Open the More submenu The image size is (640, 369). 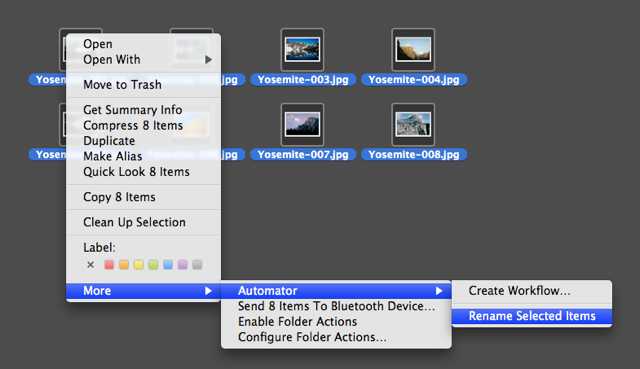(x=143, y=291)
